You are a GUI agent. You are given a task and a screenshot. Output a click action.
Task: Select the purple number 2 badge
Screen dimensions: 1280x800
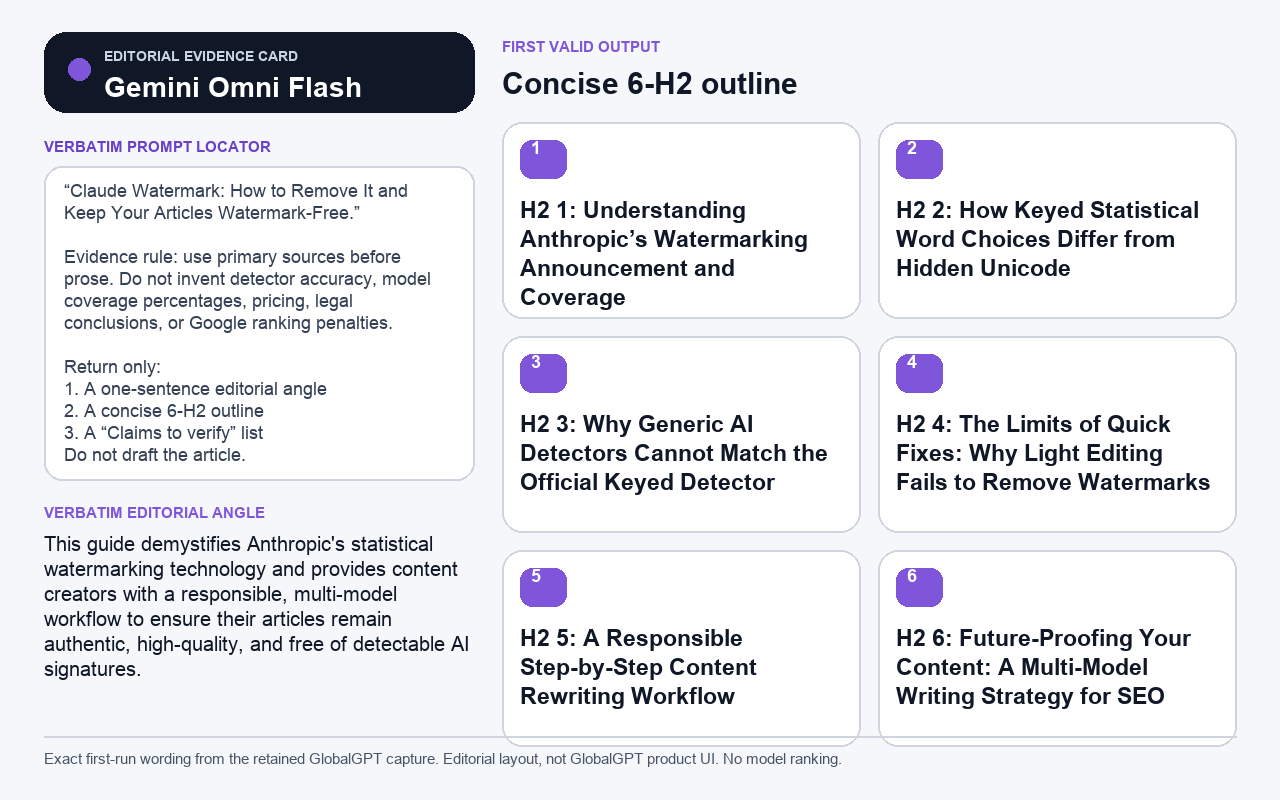click(919, 160)
